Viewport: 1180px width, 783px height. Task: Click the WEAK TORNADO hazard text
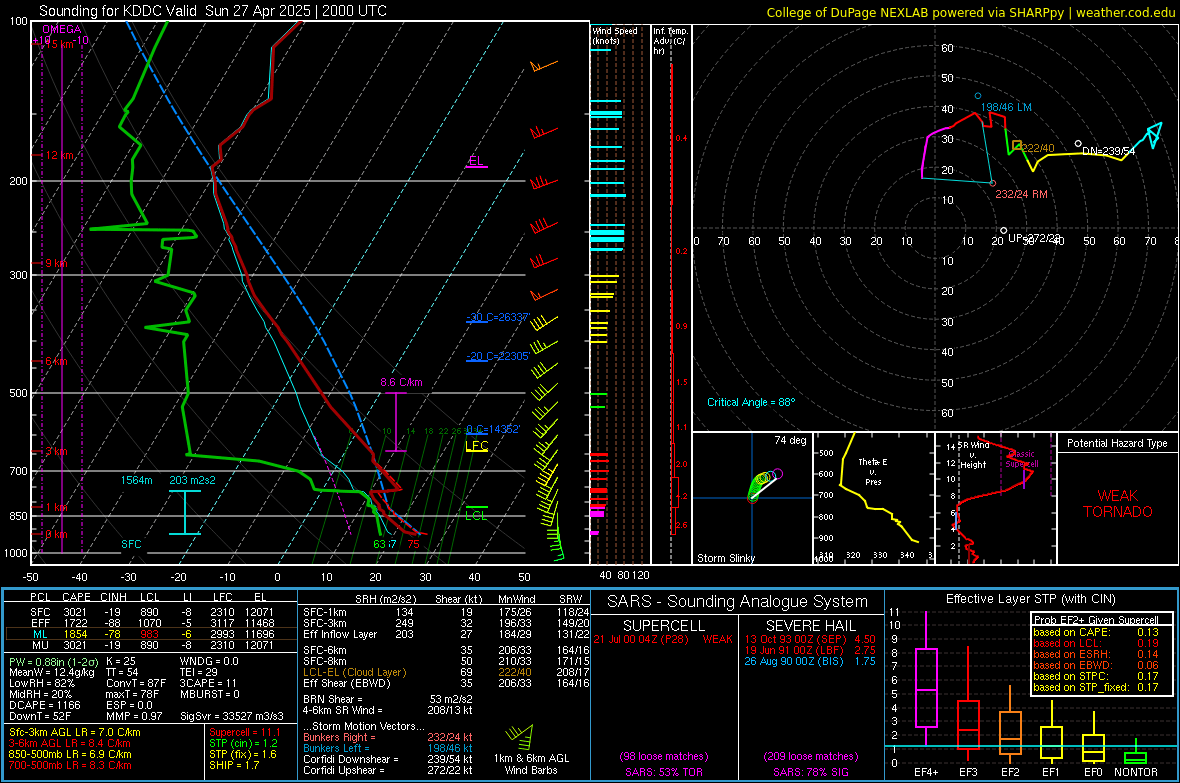click(1118, 504)
